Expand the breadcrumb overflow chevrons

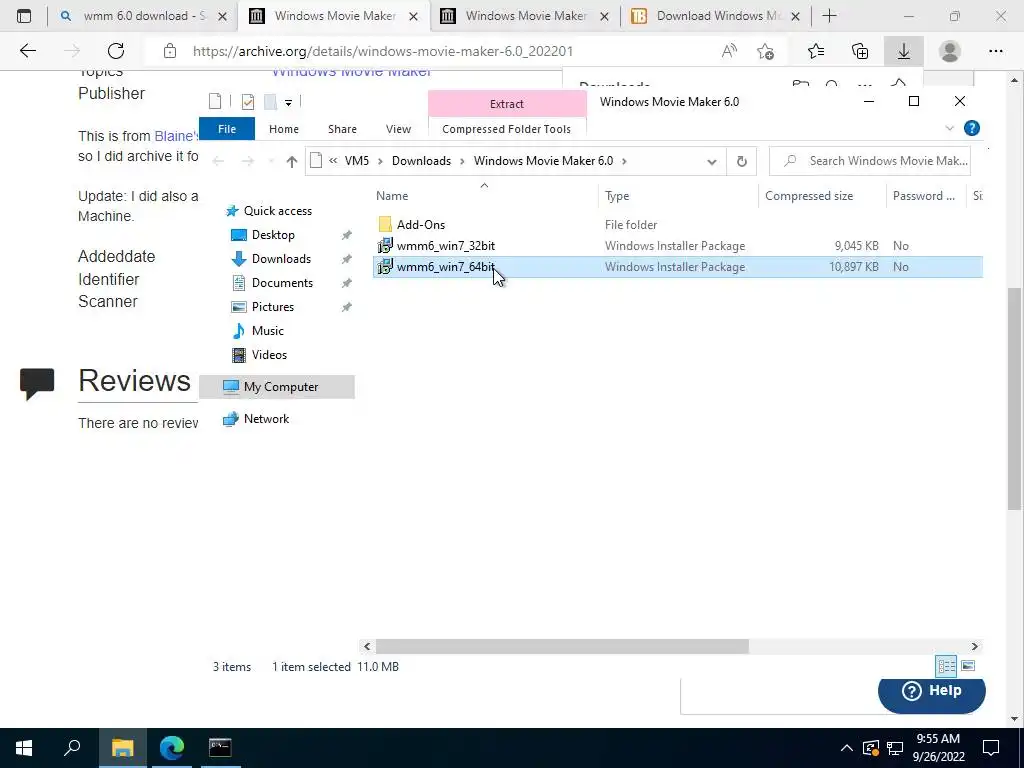[x=333, y=161]
